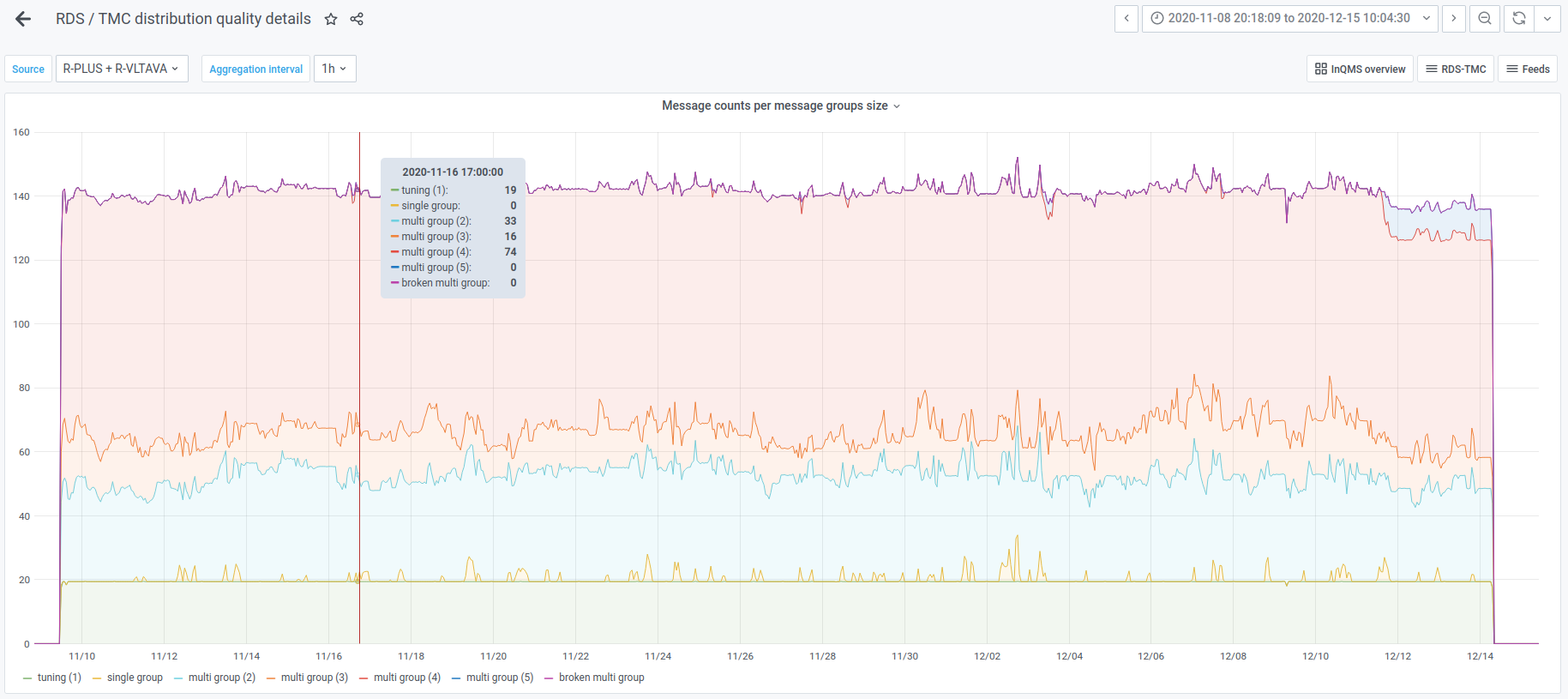Toggle the multi group (3) legend series

[x=315, y=678]
